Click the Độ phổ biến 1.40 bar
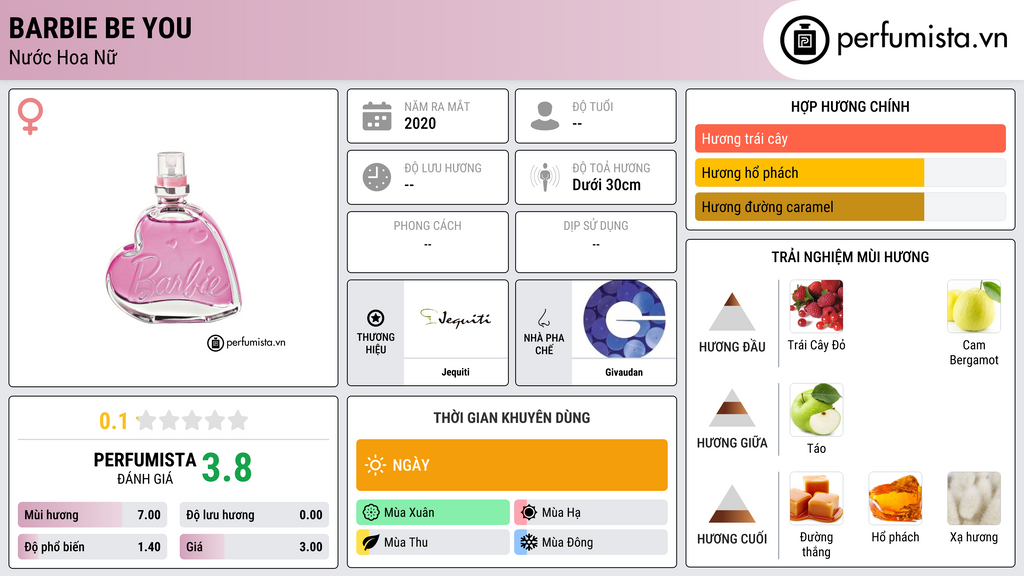The height and width of the screenshot is (576, 1024). point(93,547)
